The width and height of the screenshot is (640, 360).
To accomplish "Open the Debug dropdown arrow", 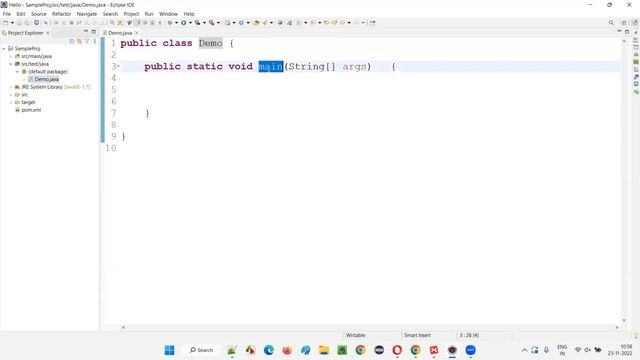I will point(176,23).
